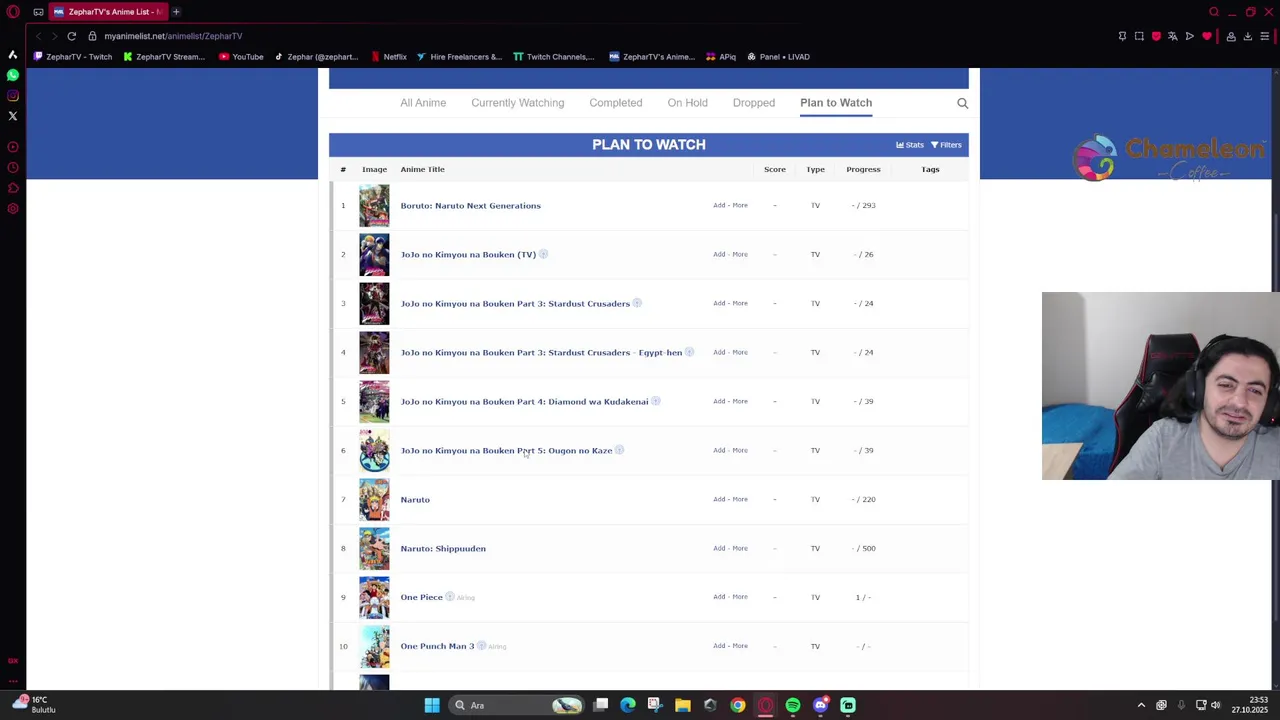Open the weather widget showing 16°C
Image resolution: width=1280 pixels, height=720 pixels.
[35, 705]
